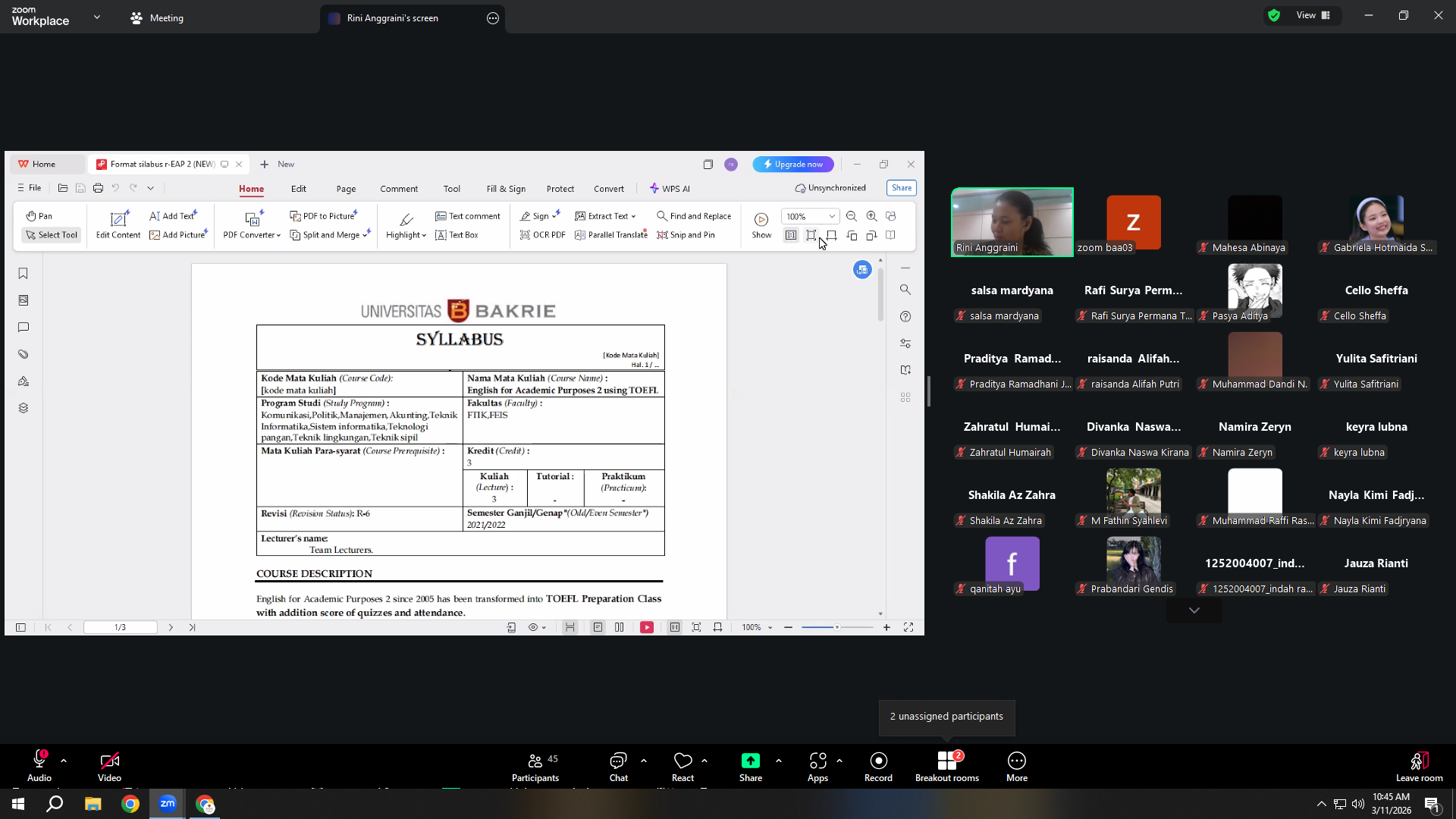1456x819 pixels.
Task: Switch to the Convert tab in WPS
Action: pyautogui.click(x=609, y=189)
